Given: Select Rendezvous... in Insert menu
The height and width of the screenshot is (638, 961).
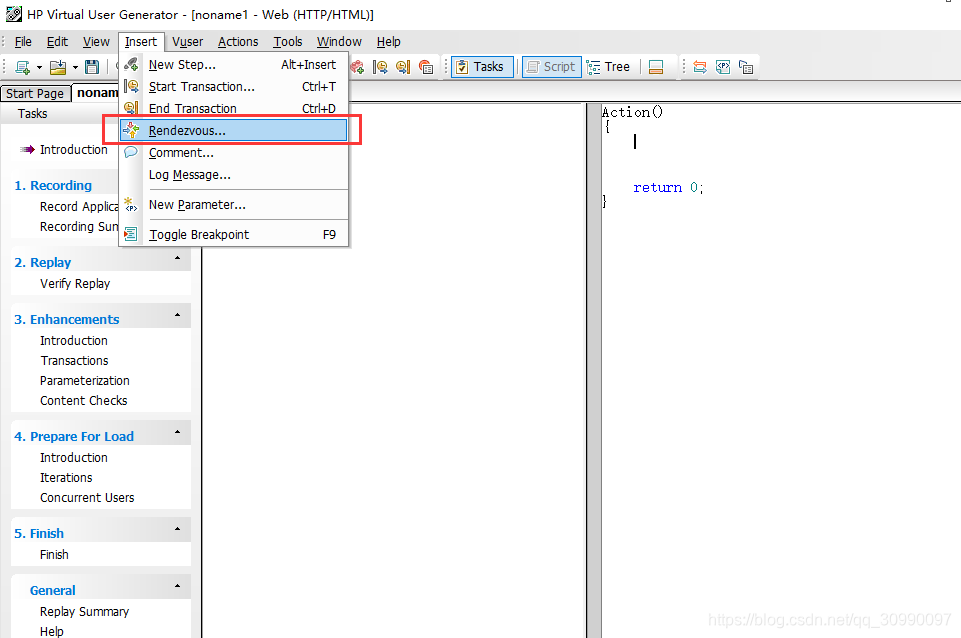Looking at the screenshot, I should pos(234,131).
